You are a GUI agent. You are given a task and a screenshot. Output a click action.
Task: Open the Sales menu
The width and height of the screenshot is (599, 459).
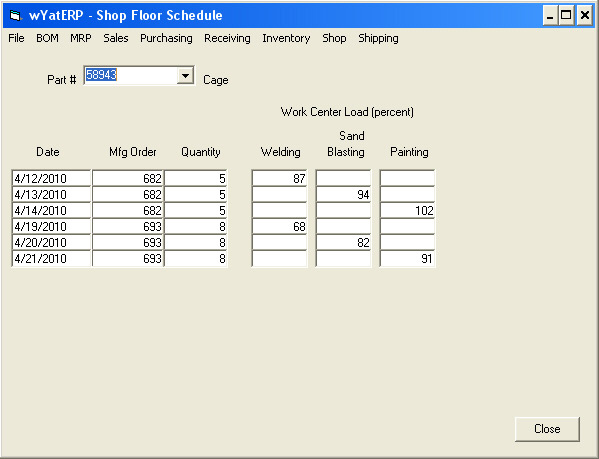(116, 38)
